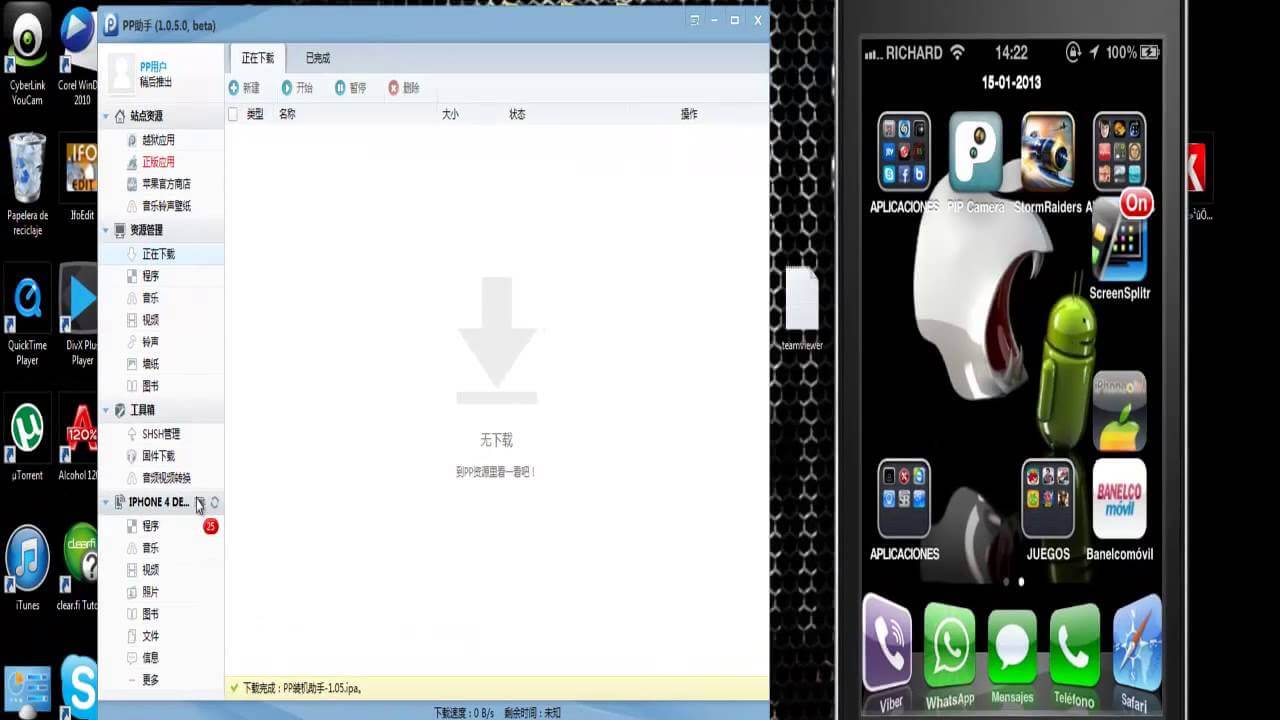The width and height of the screenshot is (1280, 720).
Task: Delete the download with the 删除 button
Action: click(404, 88)
